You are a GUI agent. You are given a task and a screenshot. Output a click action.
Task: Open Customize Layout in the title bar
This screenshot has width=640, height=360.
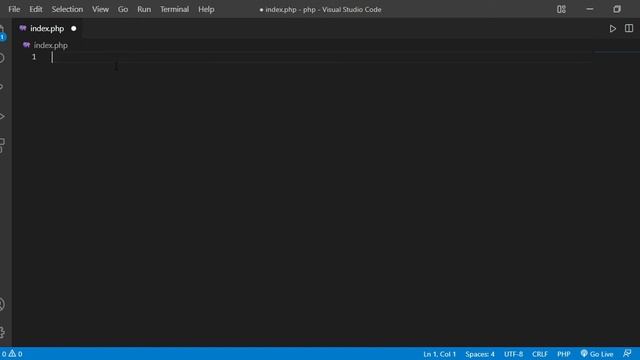pos(561,9)
